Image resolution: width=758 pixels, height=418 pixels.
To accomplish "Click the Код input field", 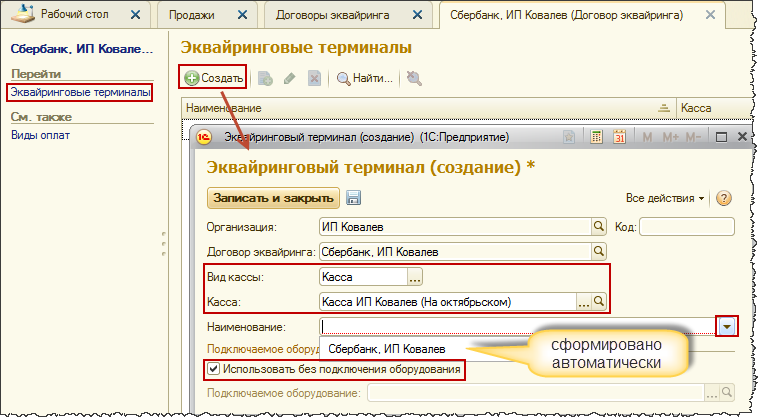I will click(686, 227).
